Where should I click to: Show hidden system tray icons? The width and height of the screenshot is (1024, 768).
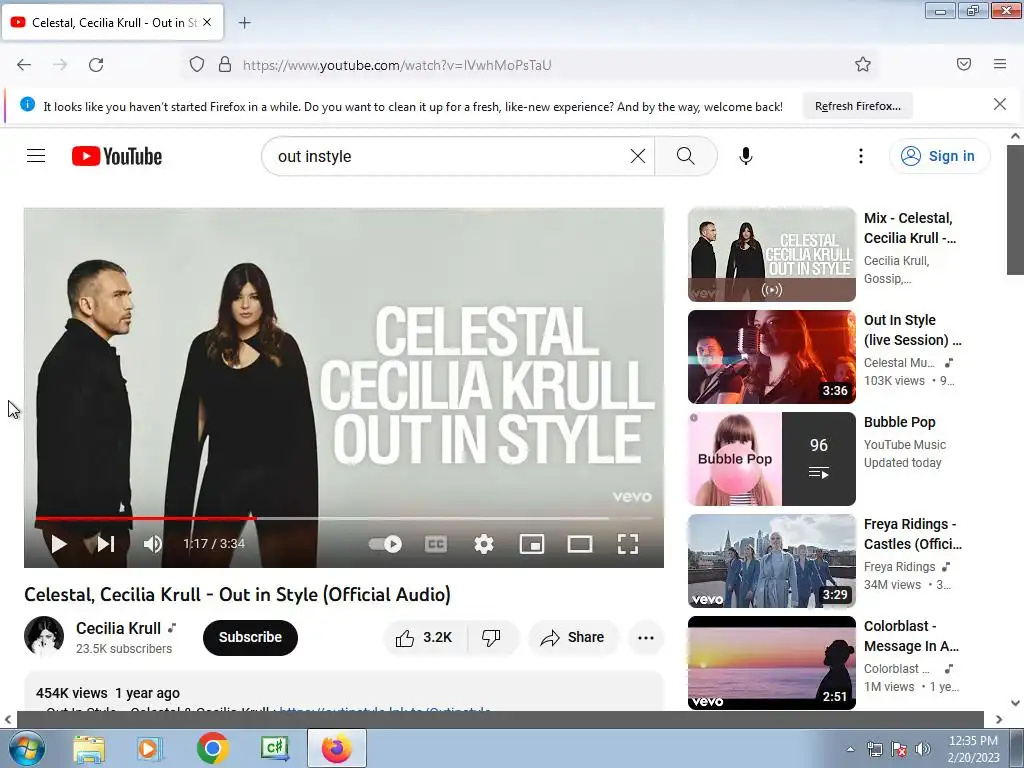point(850,749)
